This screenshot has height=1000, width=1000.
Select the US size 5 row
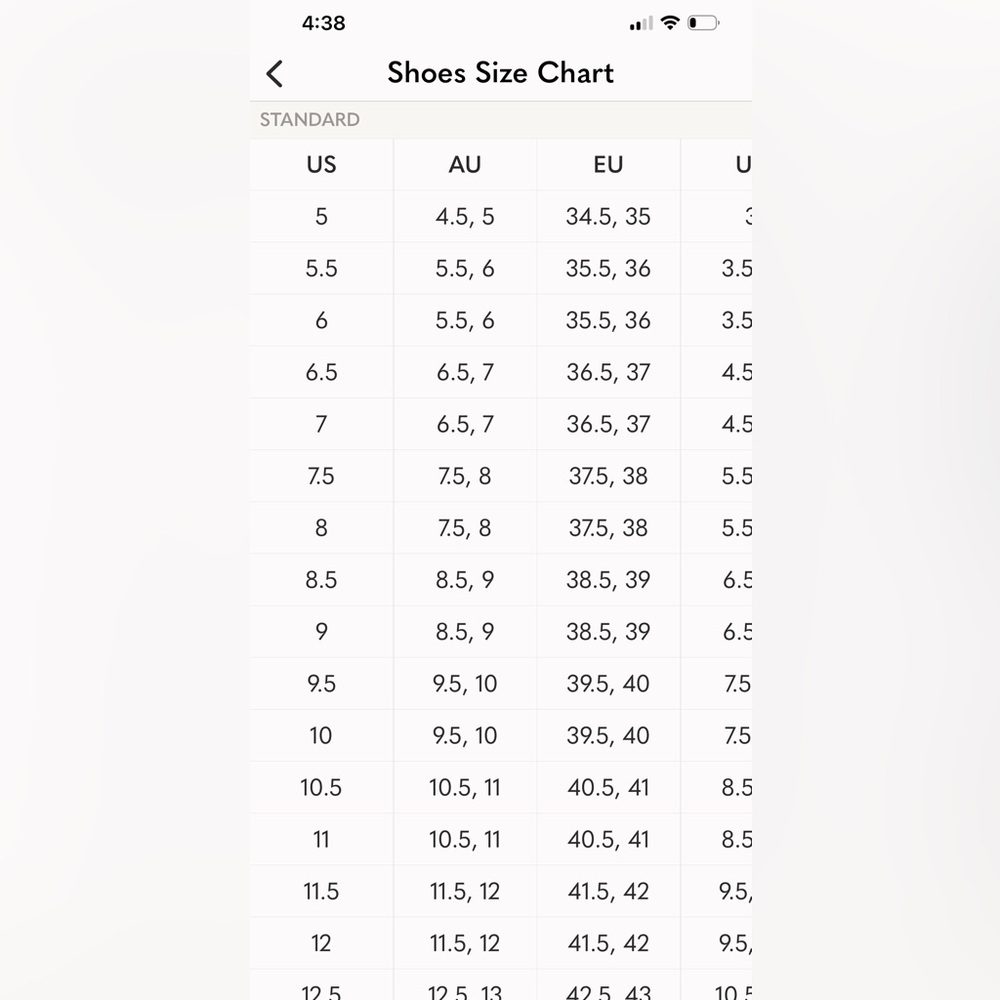(501, 217)
